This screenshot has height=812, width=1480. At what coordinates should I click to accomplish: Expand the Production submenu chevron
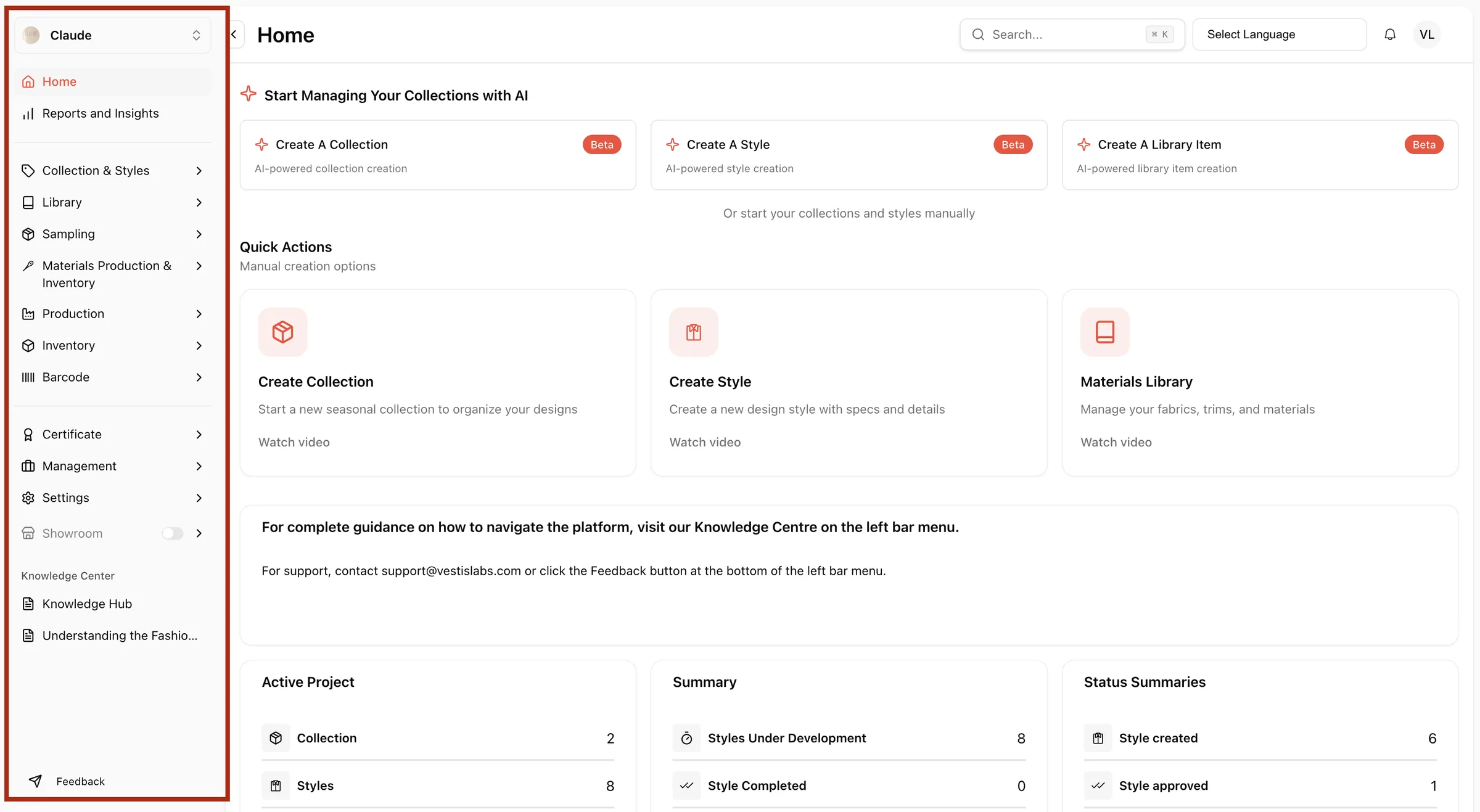coord(199,314)
